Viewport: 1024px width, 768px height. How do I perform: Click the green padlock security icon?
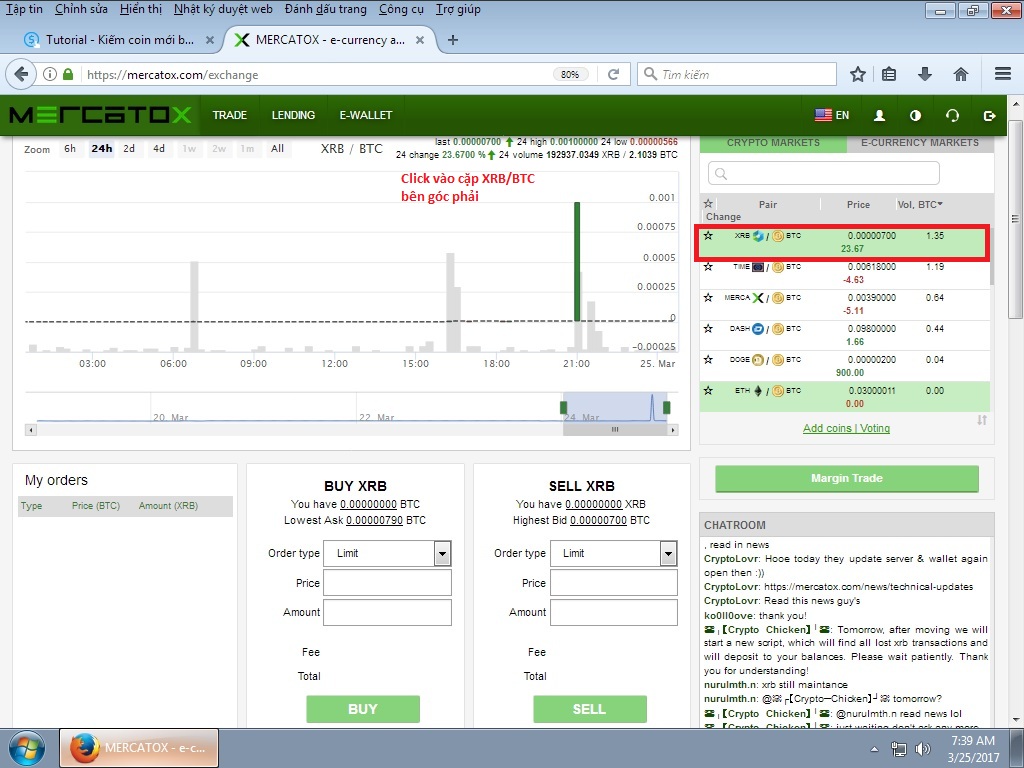(68, 74)
